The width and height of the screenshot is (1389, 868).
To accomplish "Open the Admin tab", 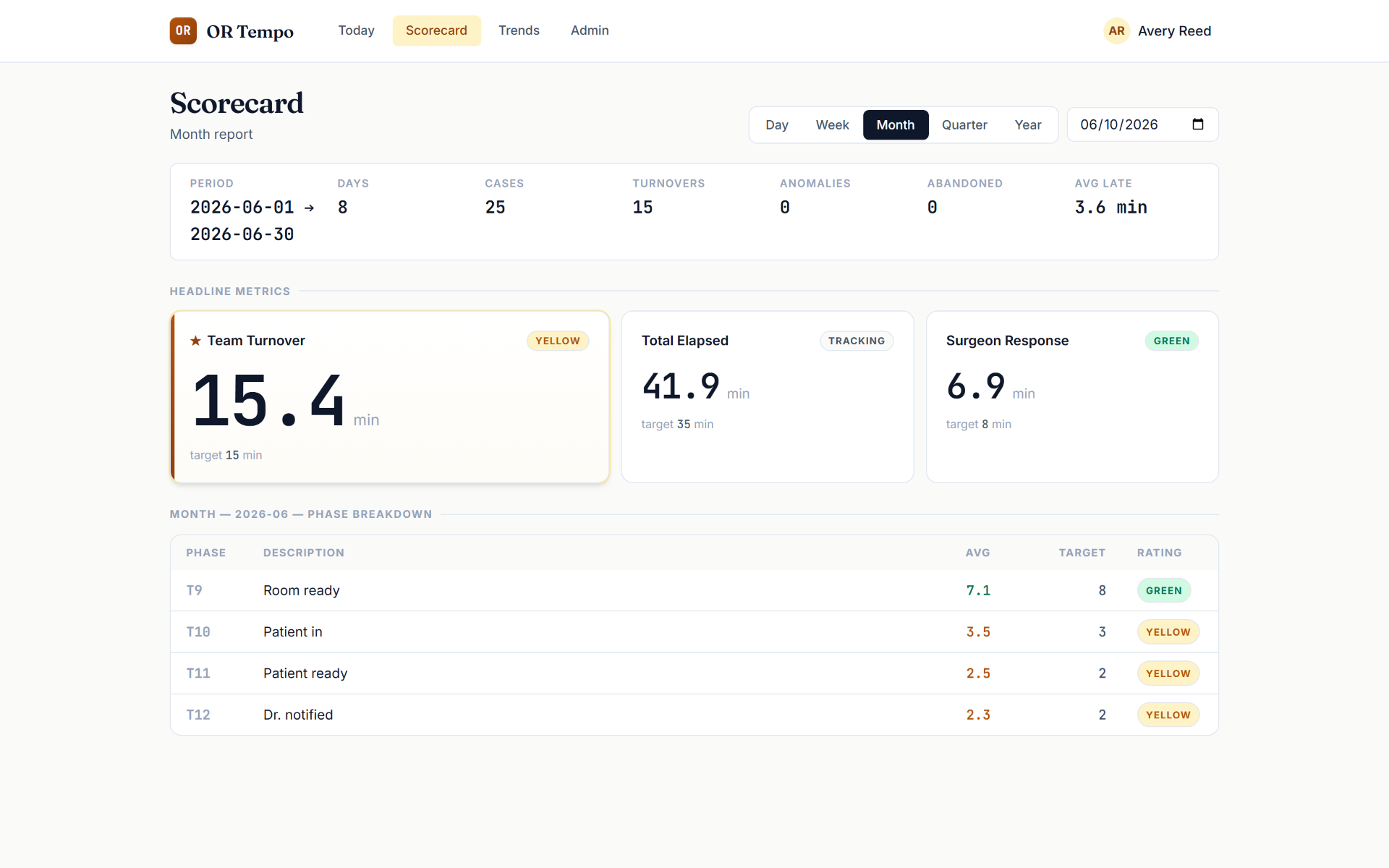I will click(590, 30).
